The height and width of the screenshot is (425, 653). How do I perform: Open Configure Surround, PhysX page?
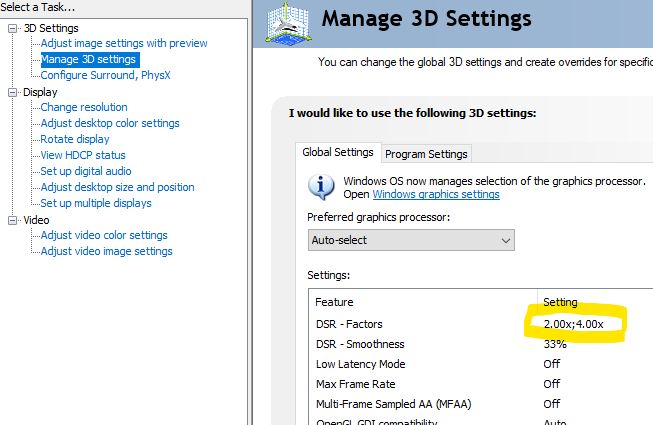click(x=105, y=75)
